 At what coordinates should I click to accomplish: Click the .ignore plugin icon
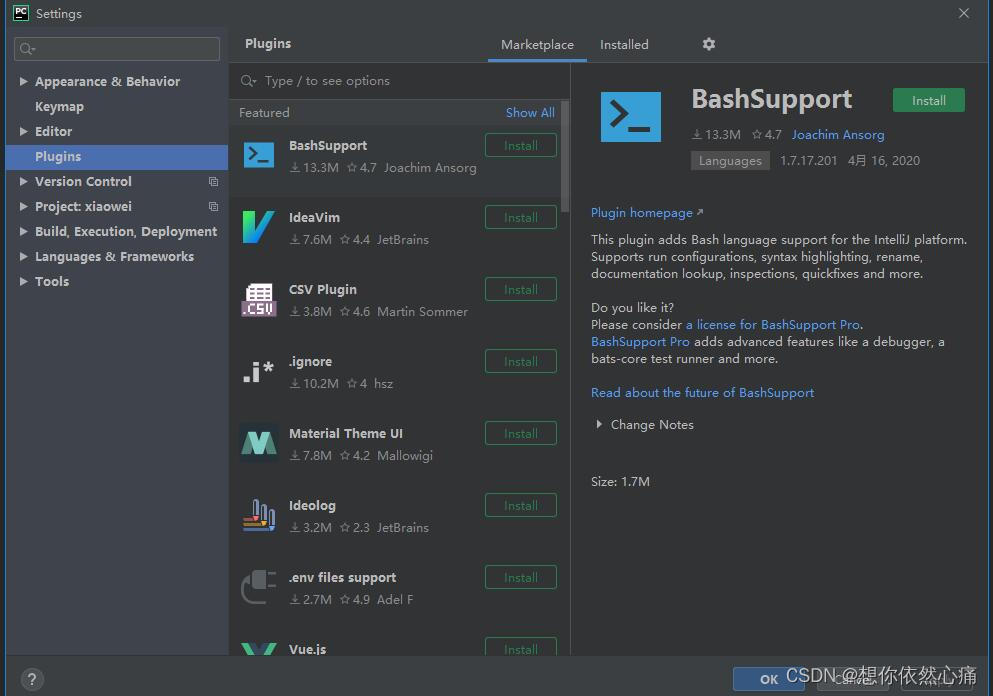[258, 371]
